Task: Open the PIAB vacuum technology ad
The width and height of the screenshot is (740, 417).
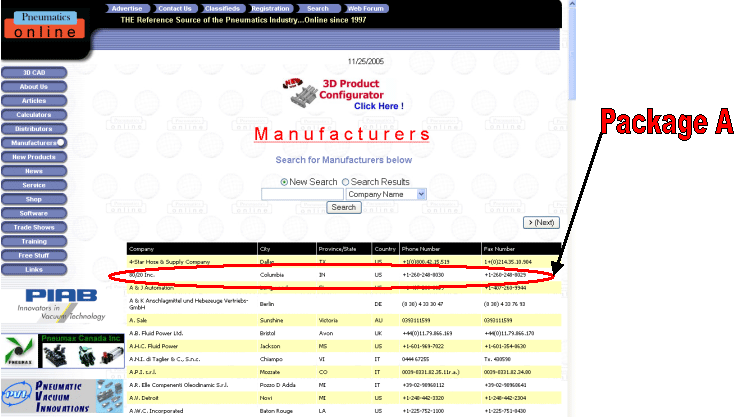Action: click(61, 305)
